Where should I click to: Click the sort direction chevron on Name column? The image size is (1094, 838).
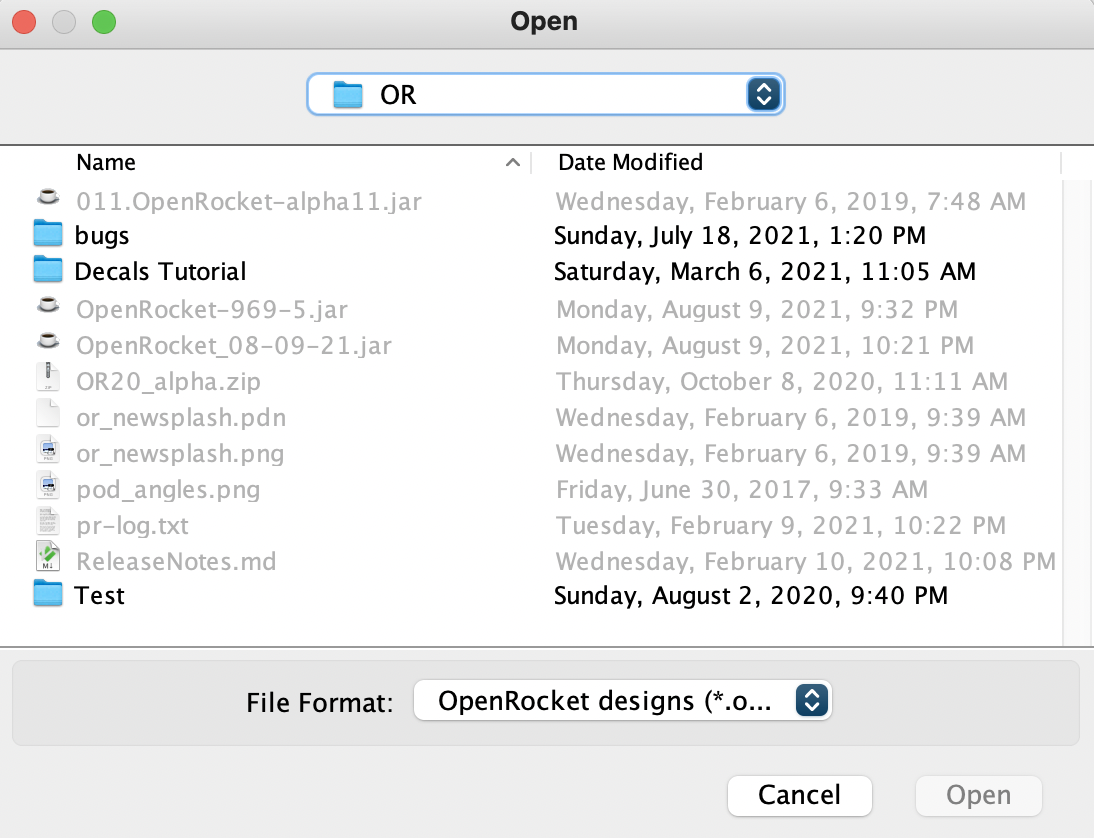click(512, 162)
